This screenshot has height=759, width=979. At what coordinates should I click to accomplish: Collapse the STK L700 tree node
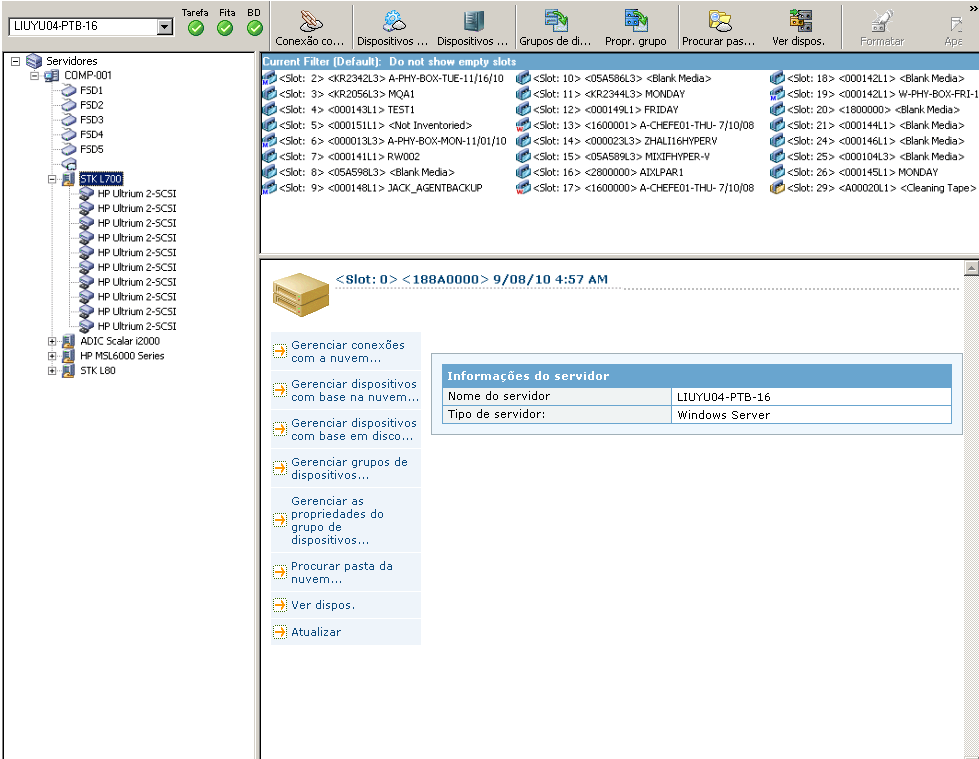(x=52, y=179)
